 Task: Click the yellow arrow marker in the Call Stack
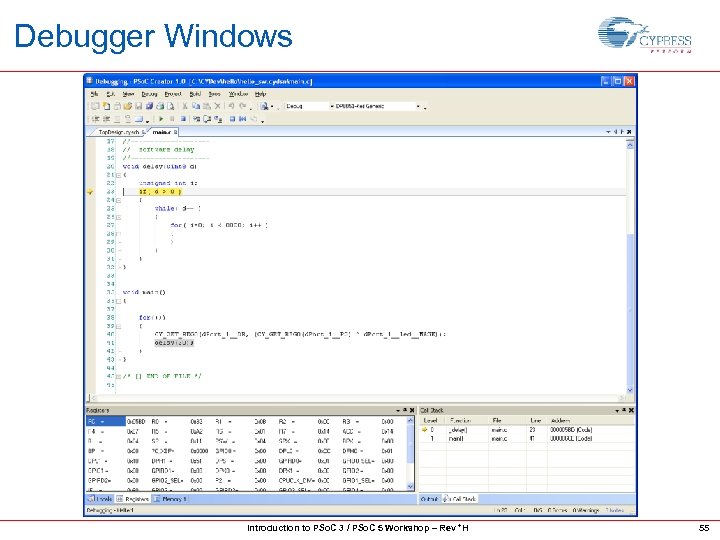click(425, 430)
